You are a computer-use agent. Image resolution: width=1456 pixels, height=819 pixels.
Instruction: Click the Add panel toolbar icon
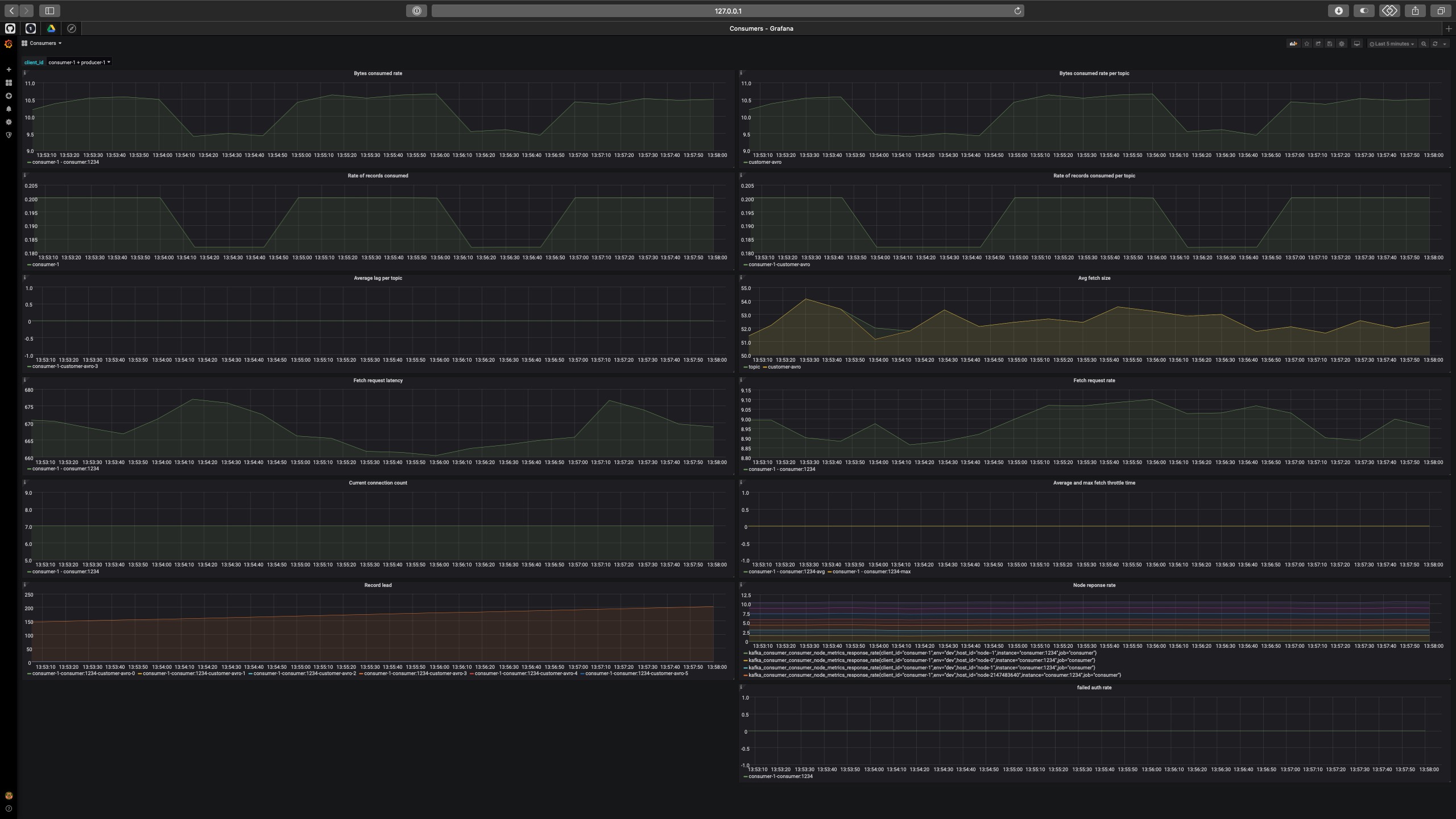click(x=1293, y=44)
